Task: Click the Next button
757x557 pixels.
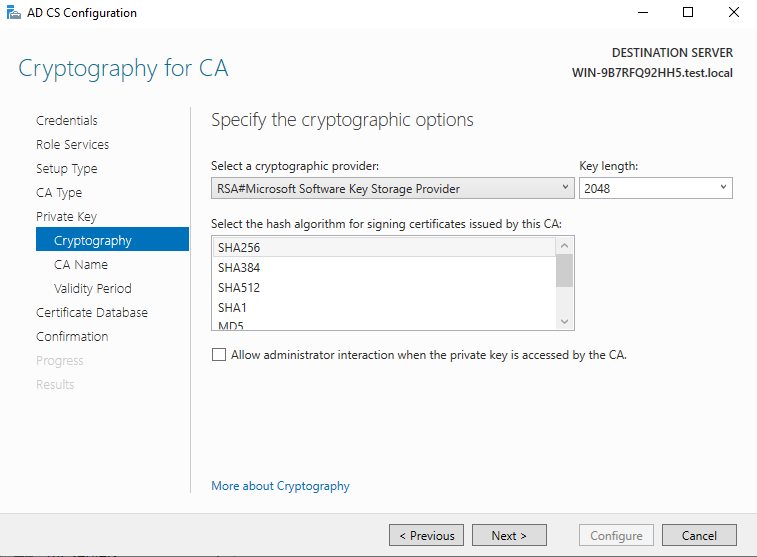Action: (x=509, y=535)
